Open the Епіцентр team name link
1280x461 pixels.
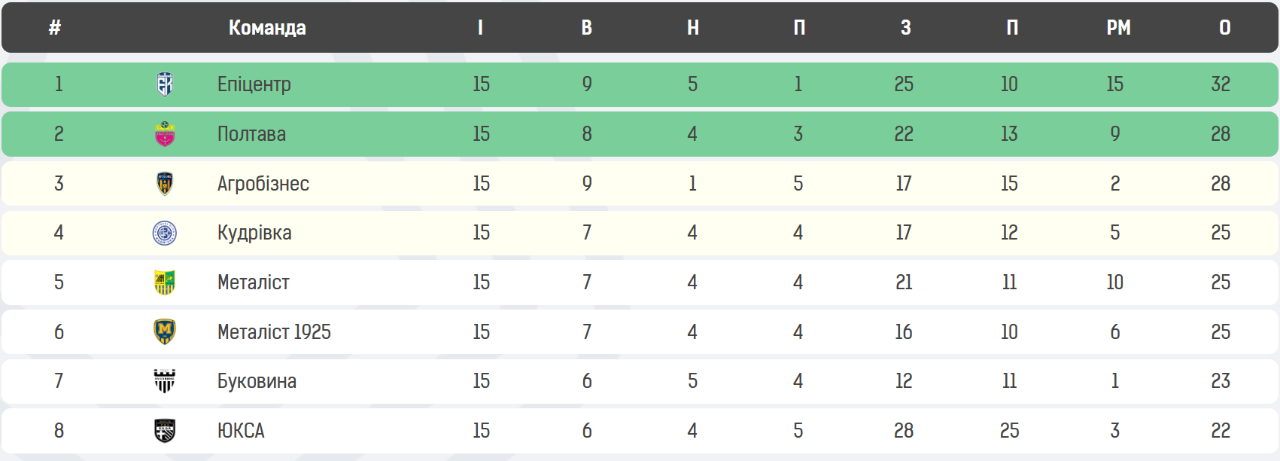(254, 85)
